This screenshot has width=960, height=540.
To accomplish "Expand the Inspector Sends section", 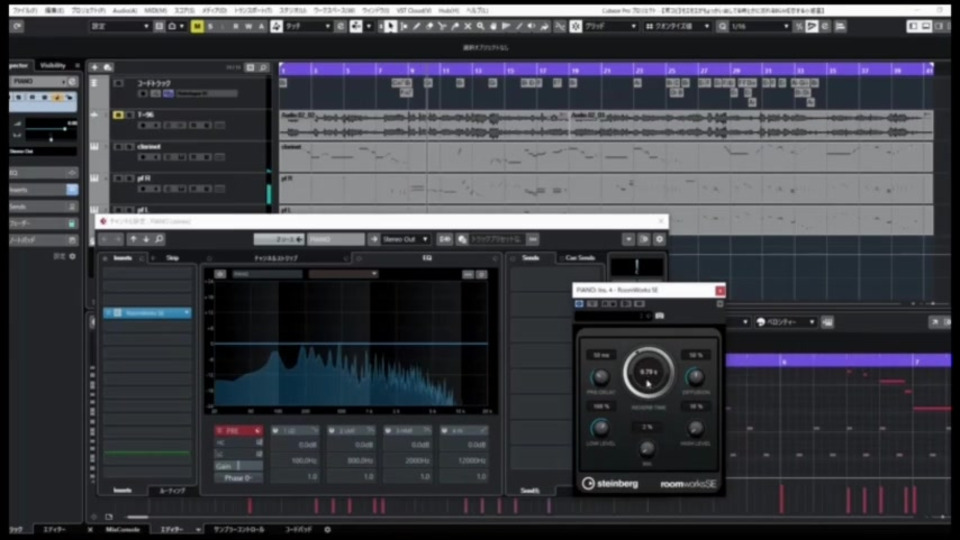I will [43, 207].
